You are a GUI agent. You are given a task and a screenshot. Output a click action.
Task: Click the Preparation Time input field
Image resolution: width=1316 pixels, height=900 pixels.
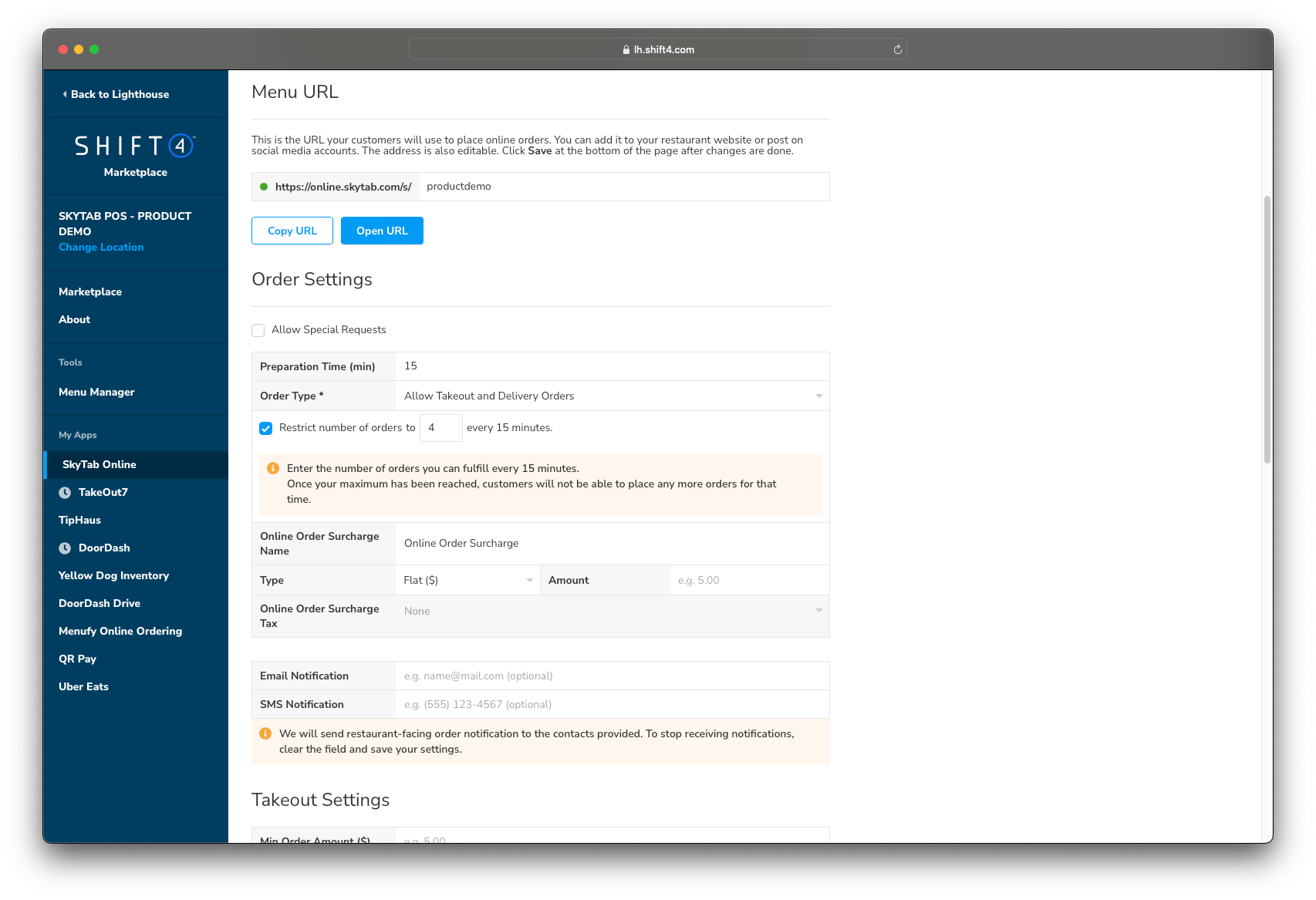pos(612,366)
